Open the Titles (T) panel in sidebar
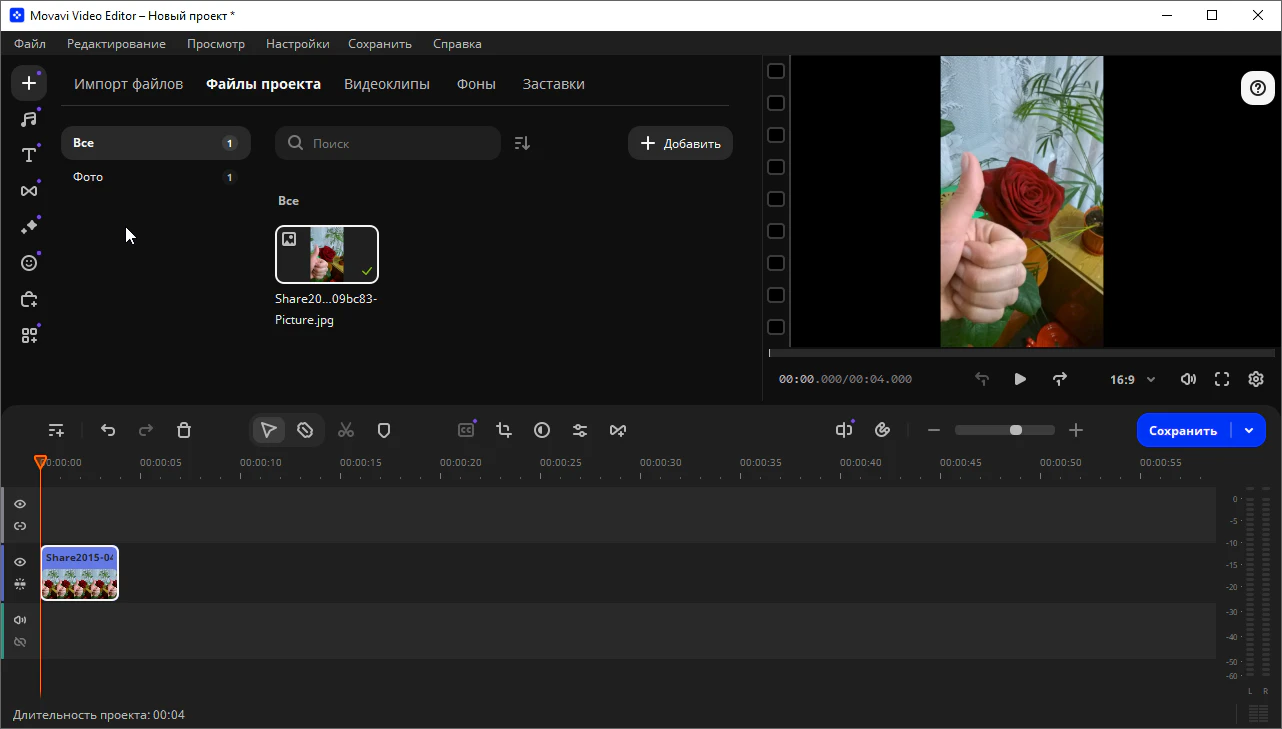Image resolution: width=1282 pixels, height=729 pixels. click(29, 155)
